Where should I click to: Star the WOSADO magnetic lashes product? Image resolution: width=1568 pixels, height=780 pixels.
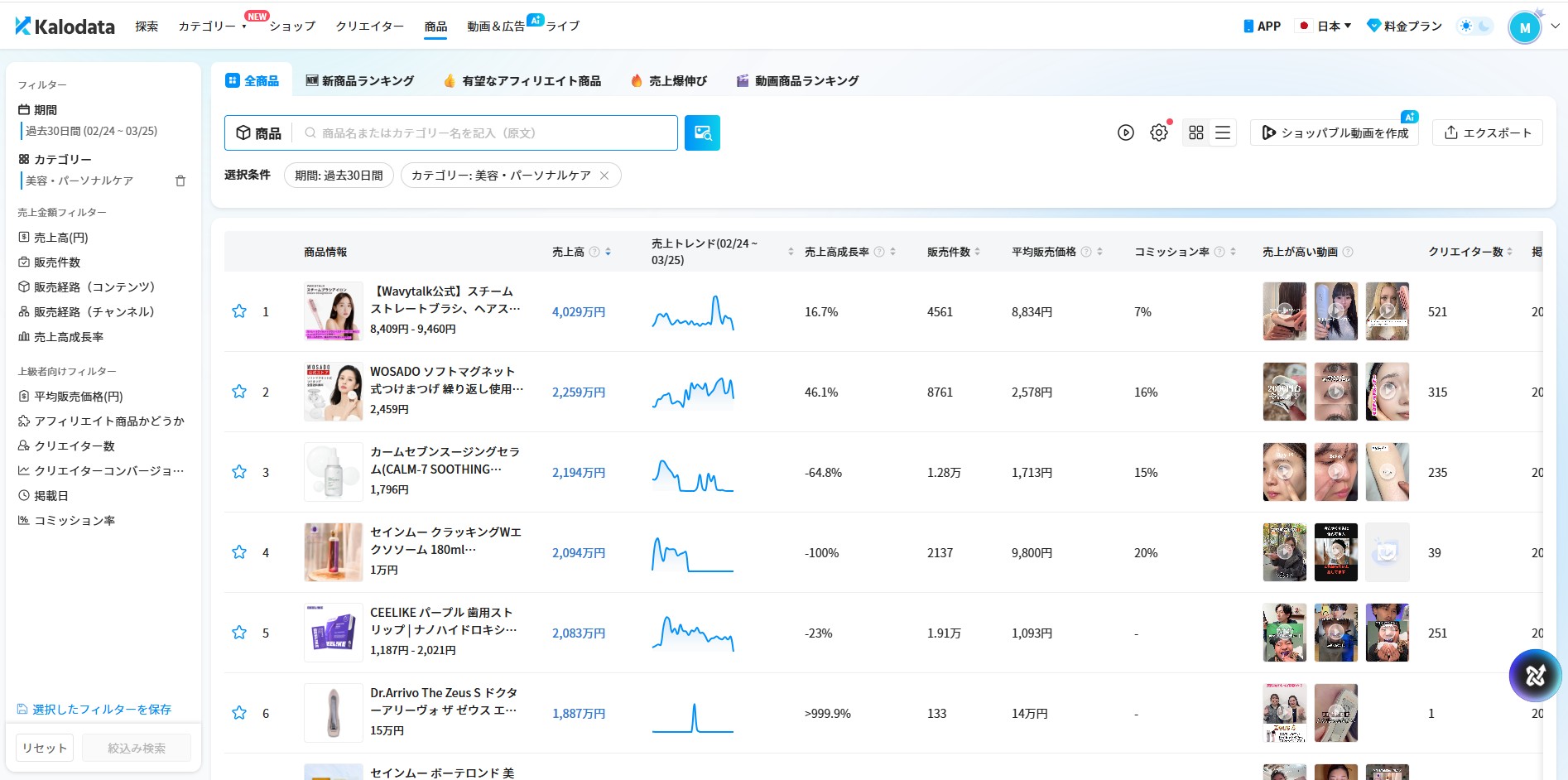pyautogui.click(x=239, y=392)
